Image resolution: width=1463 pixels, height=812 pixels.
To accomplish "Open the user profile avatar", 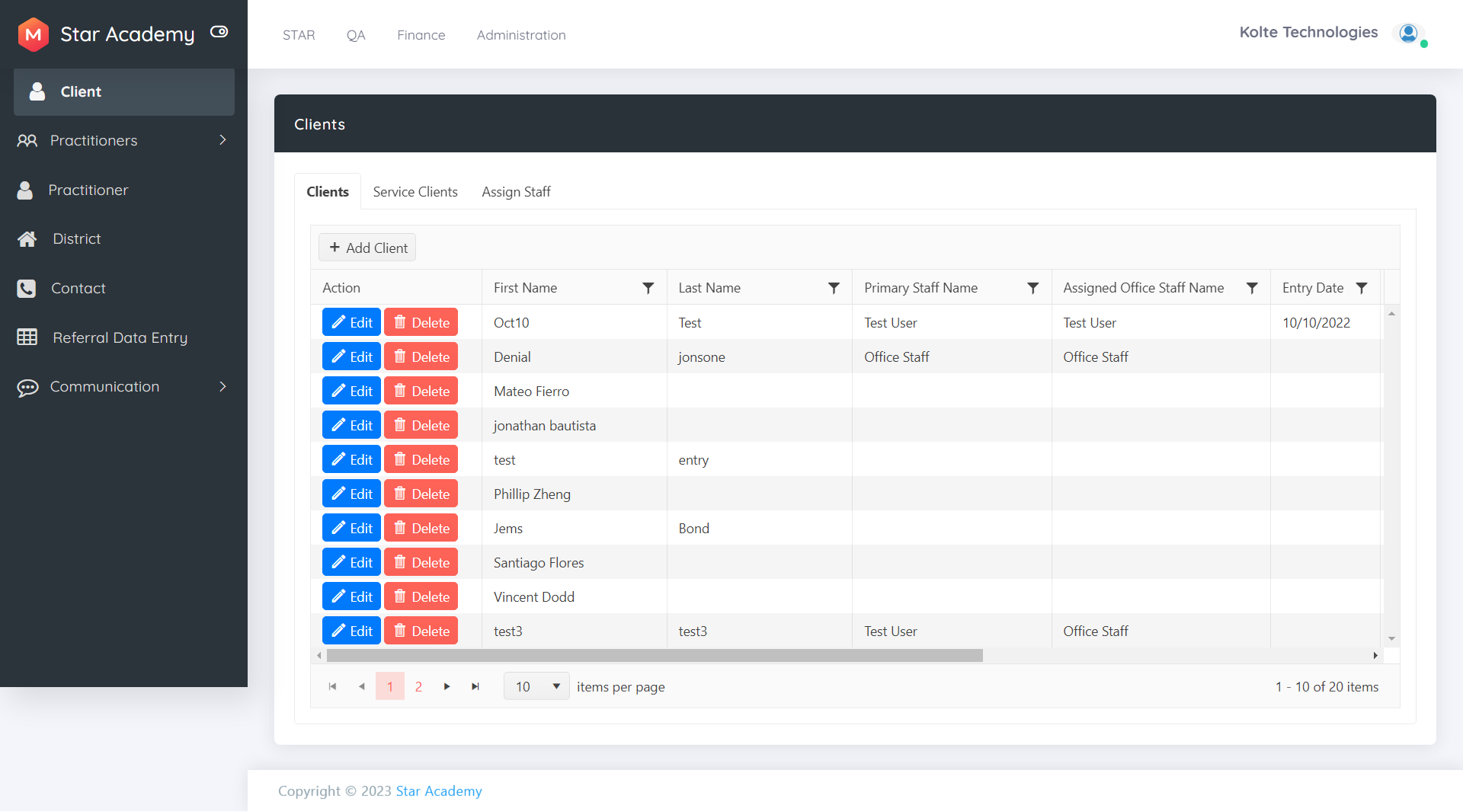I will [1408, 33].
